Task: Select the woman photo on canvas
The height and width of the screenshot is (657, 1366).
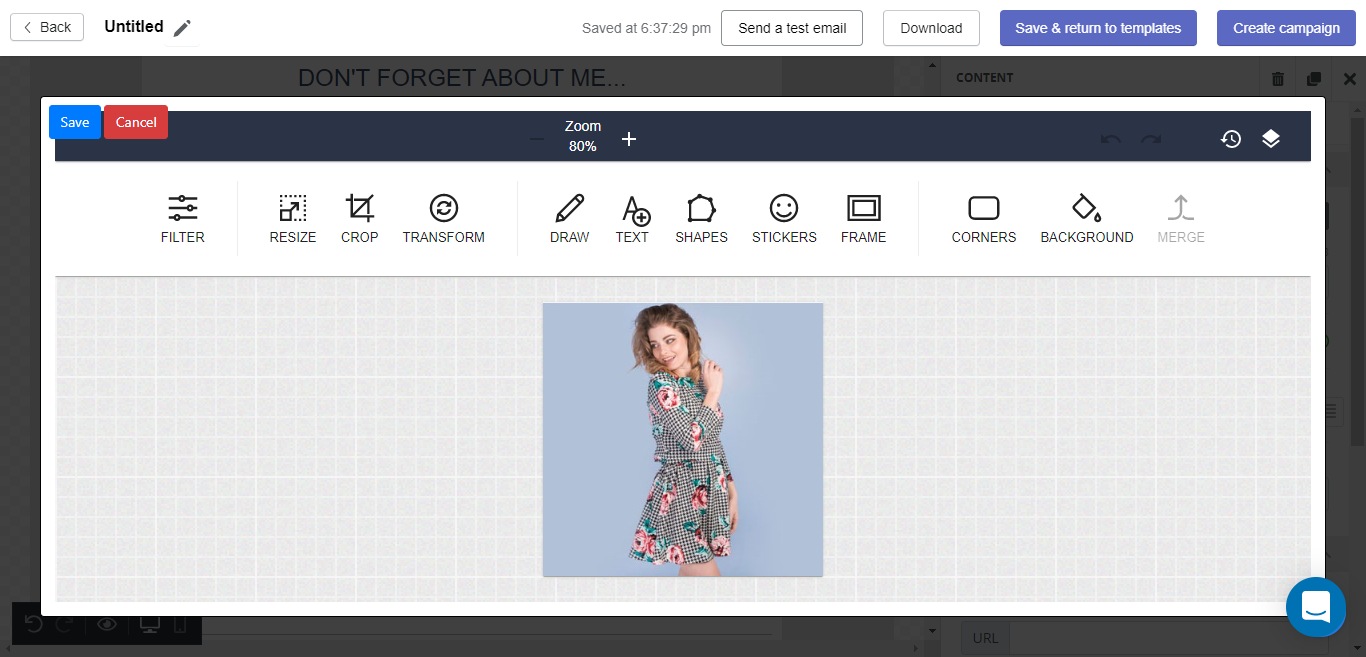Action: click(x=683, y=439)
